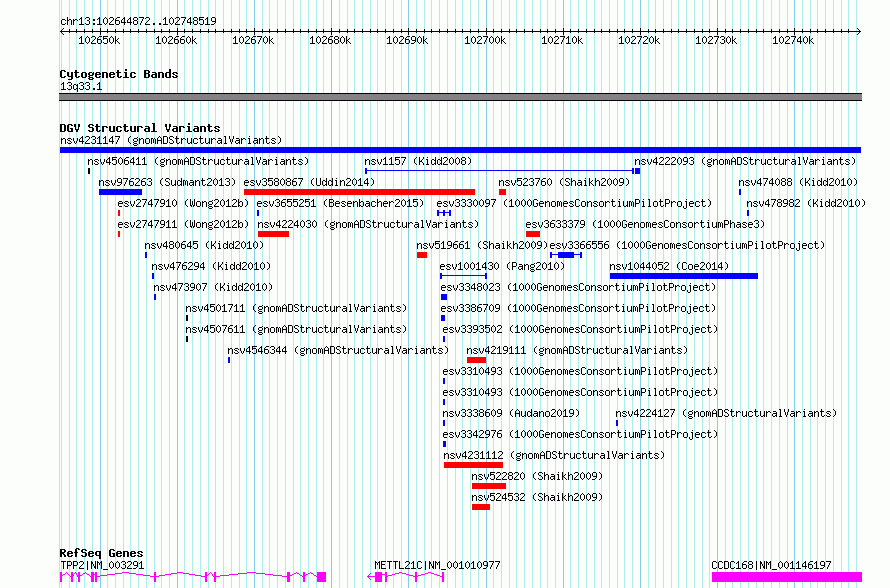Viewport: 890px width, 588px height.
Task: Click the esv2747911 (Wong2012b) label
Action: coord(183,224)
